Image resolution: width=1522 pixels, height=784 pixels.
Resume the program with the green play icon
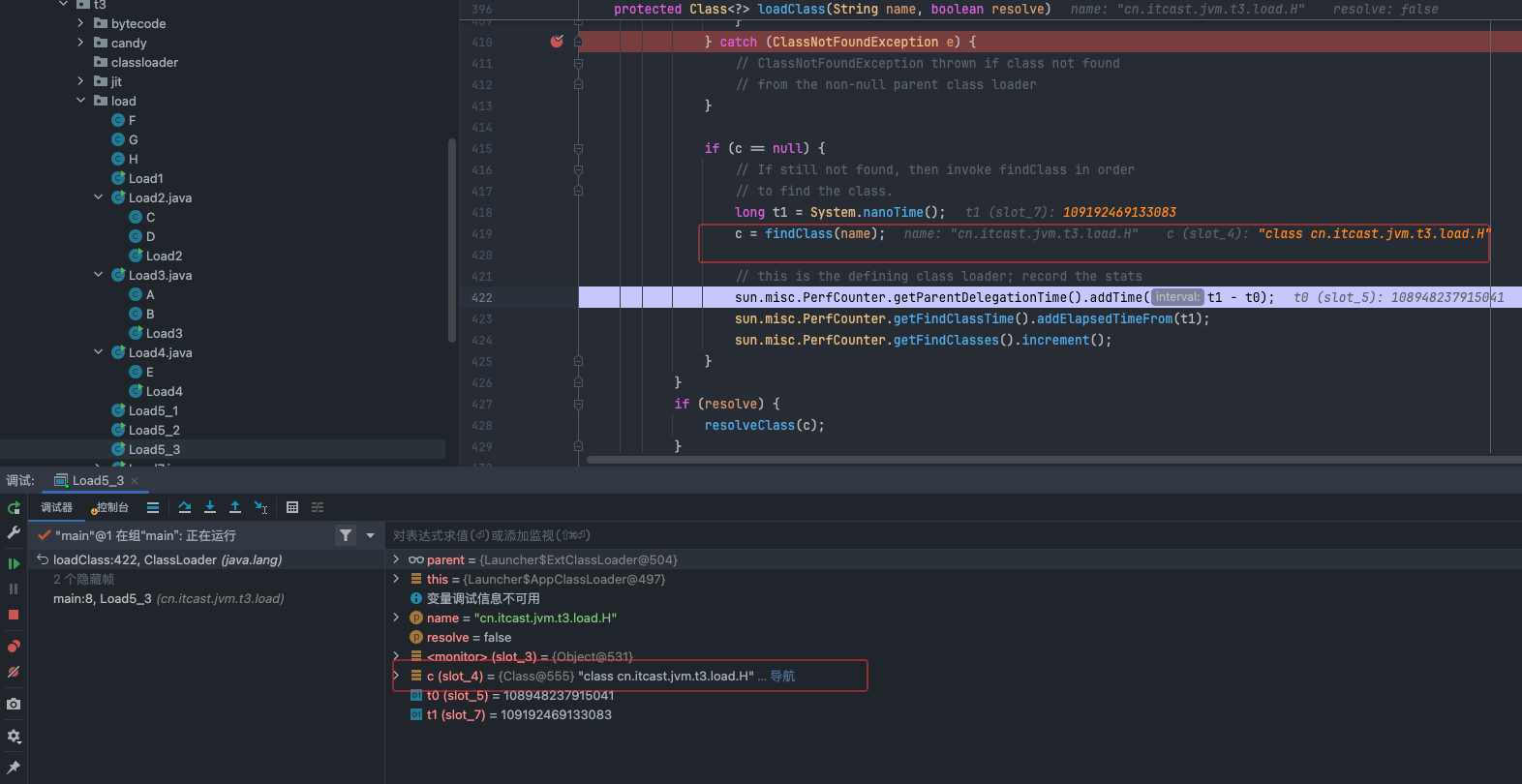[x=14, y=563]
